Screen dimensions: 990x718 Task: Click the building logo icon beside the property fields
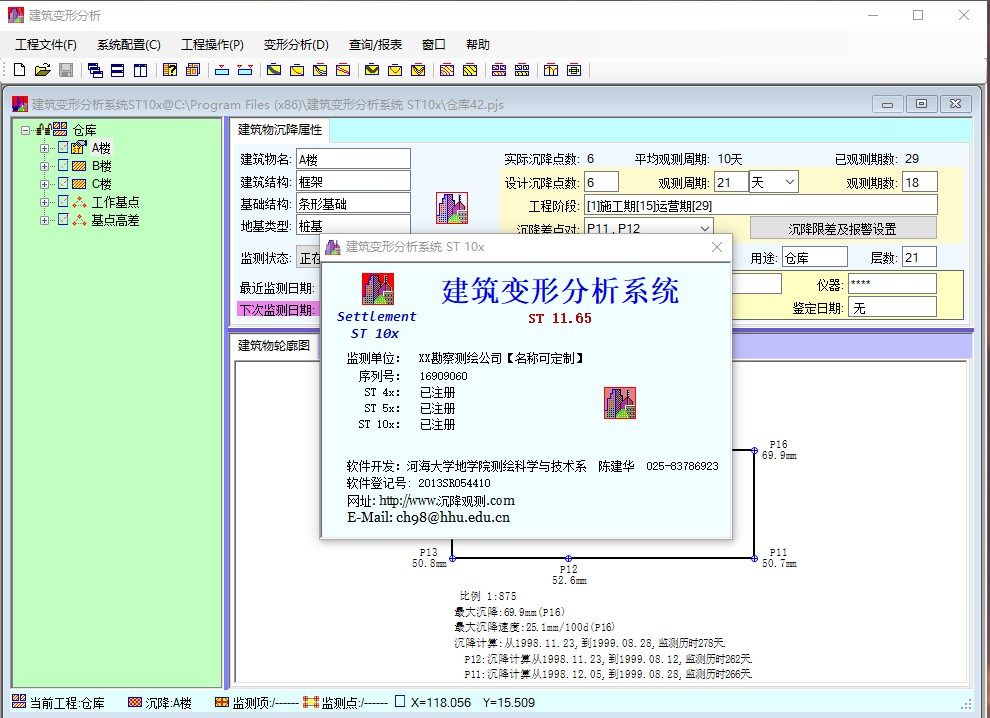pyautogui.click(x=453, y=207)
